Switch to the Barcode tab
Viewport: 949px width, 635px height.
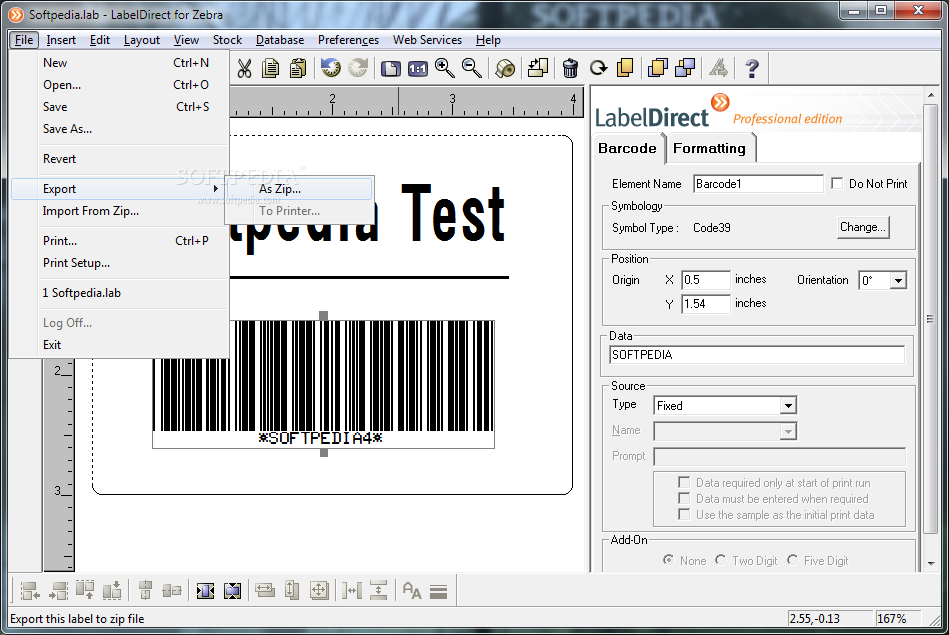pos(627,148)
